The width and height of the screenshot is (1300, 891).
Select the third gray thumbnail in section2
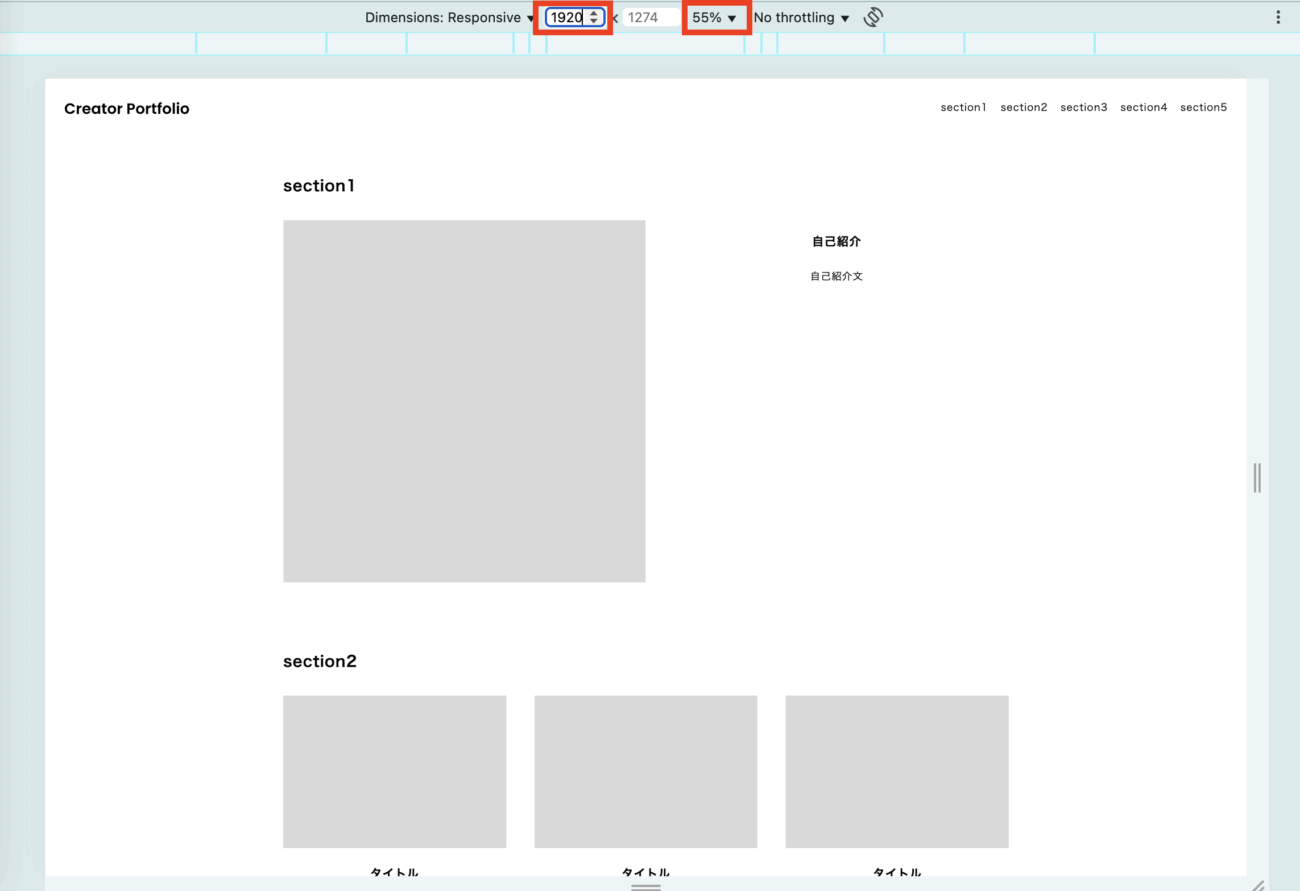(896, 771)
